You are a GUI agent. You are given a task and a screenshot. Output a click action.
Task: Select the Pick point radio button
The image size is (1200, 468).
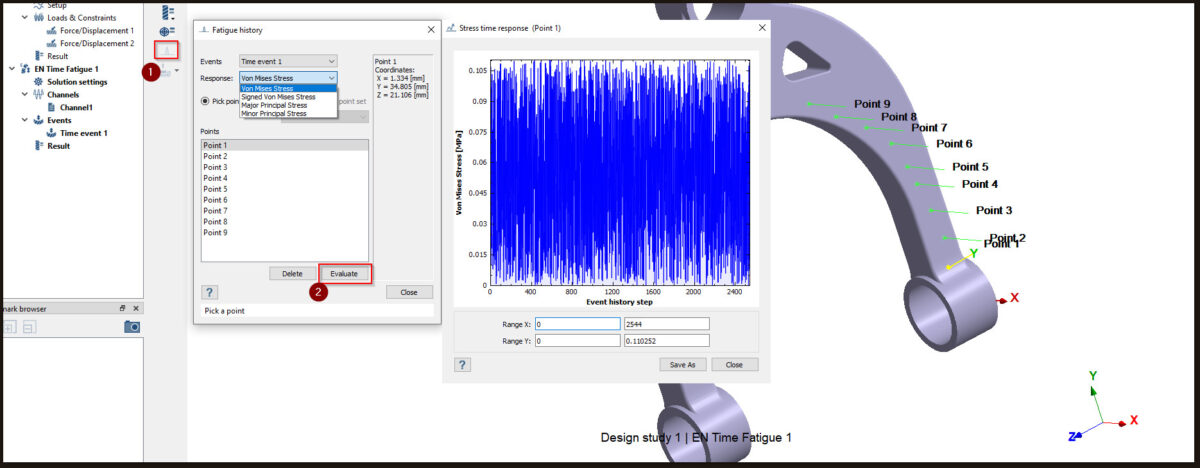205,101
